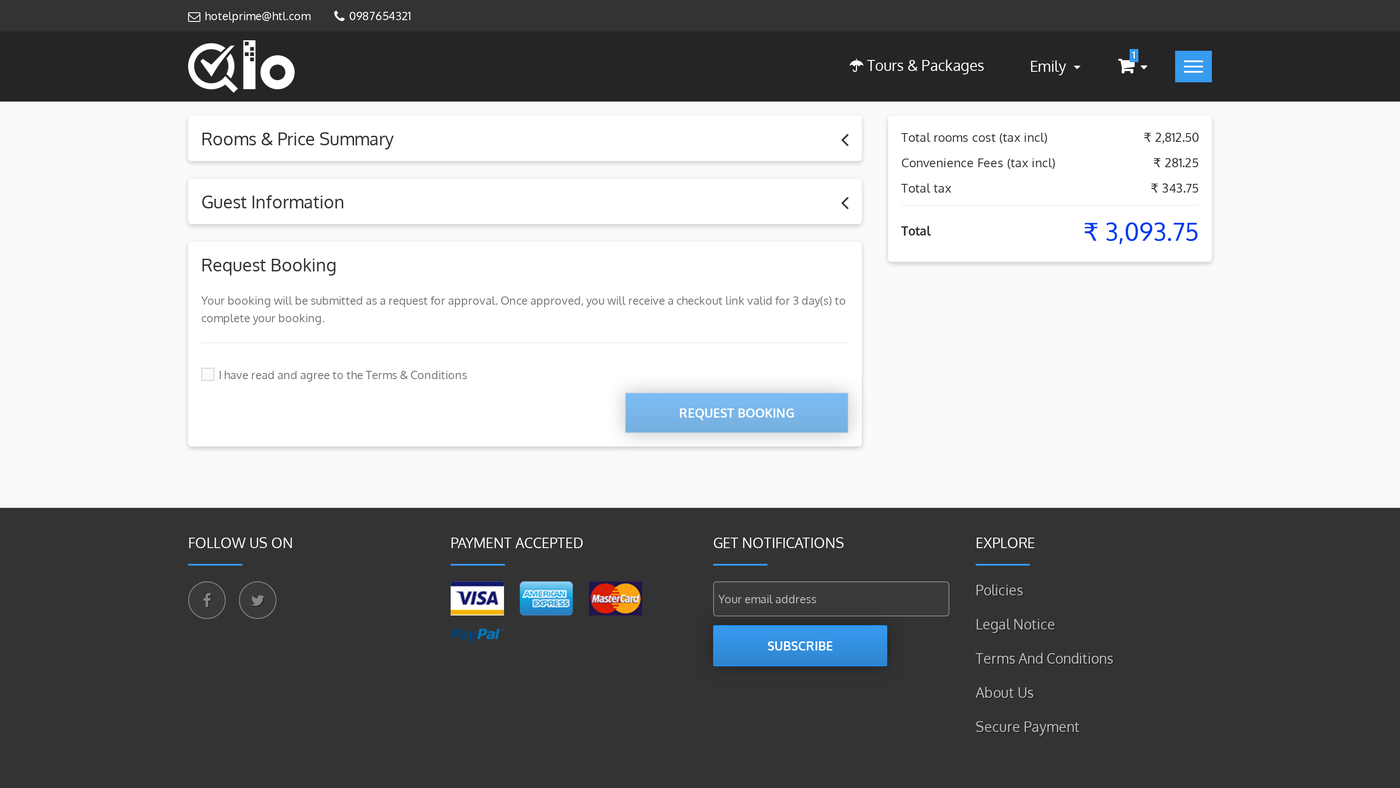The height and width of the screenshot is (788, 1400).
Task: Click the MasterCard logo
Action: click(x=615, y=598)
